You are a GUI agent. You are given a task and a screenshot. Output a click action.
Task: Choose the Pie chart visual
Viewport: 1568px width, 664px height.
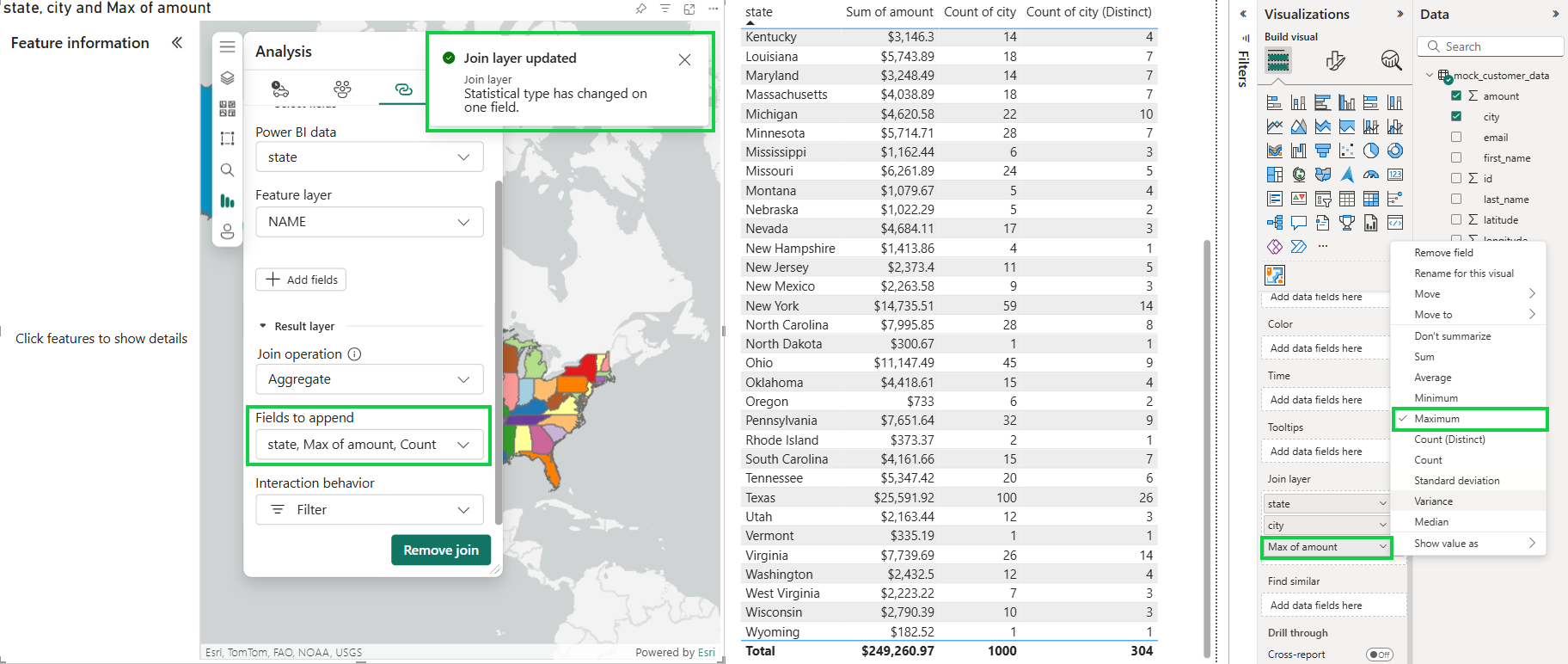coord(1371,151)
